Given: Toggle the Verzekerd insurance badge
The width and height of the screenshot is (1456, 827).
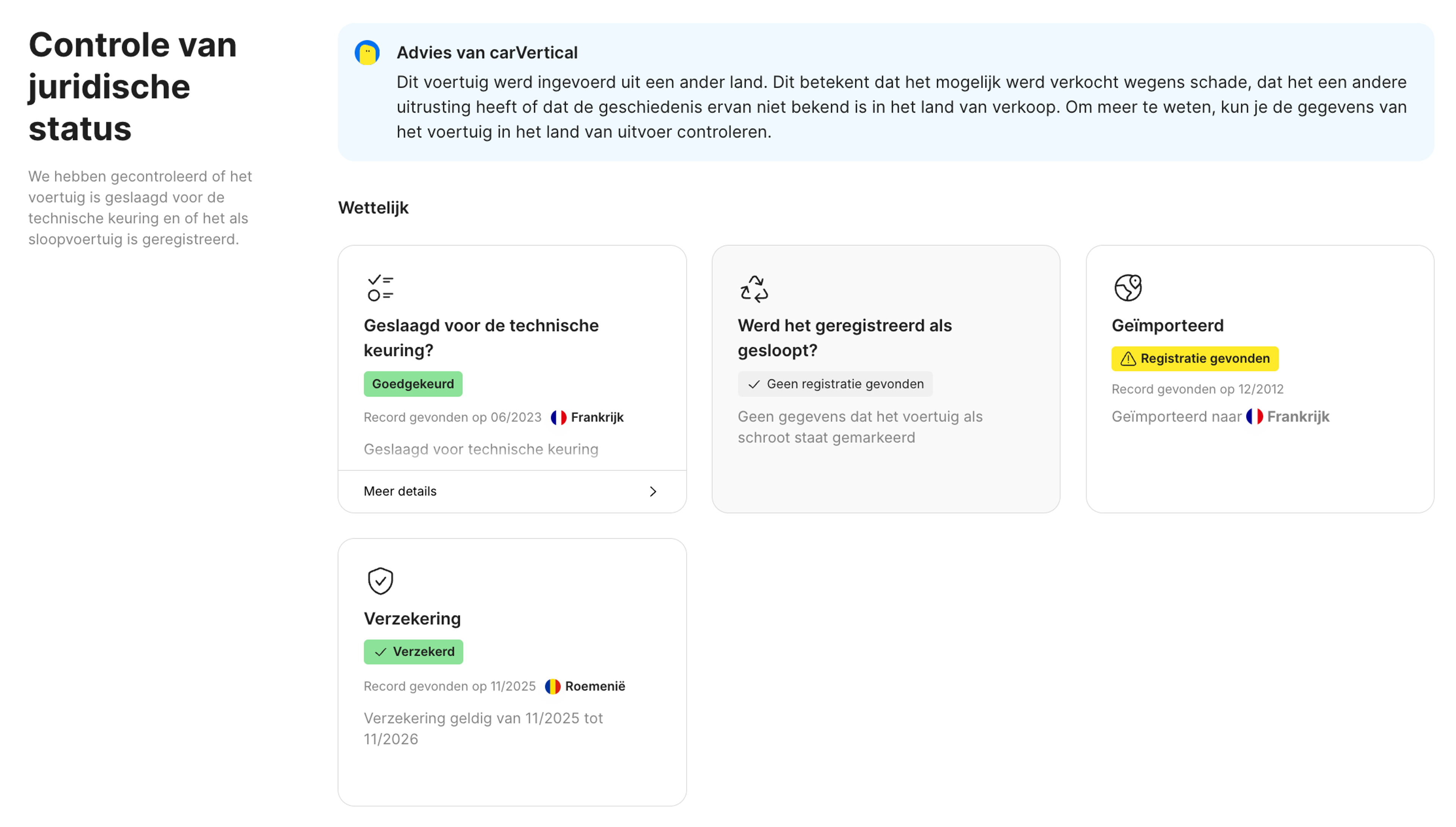Looking at the screenshot, I should pos(413,651).
